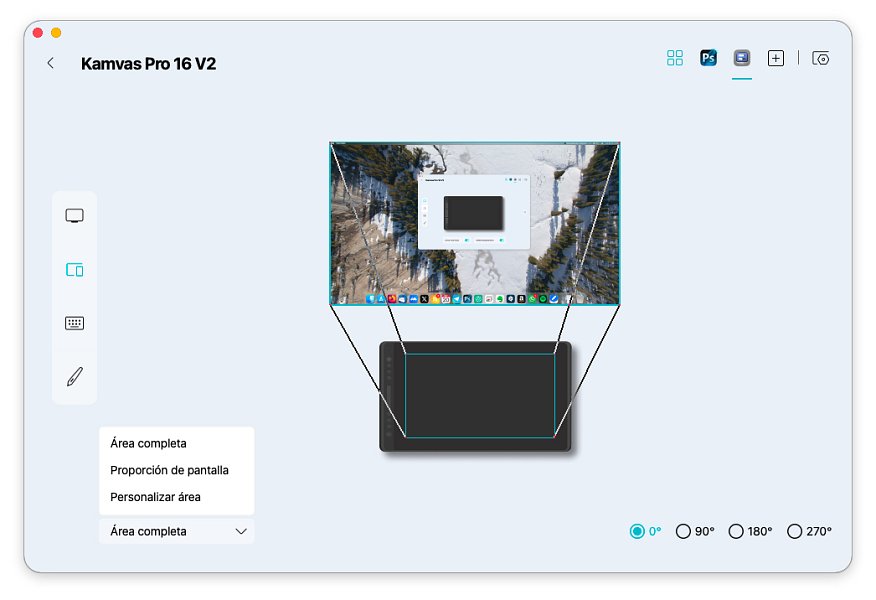The height and width of the screenshot is (600, 876).
Task: Set rotation to 90°
Action: (684, 532)
